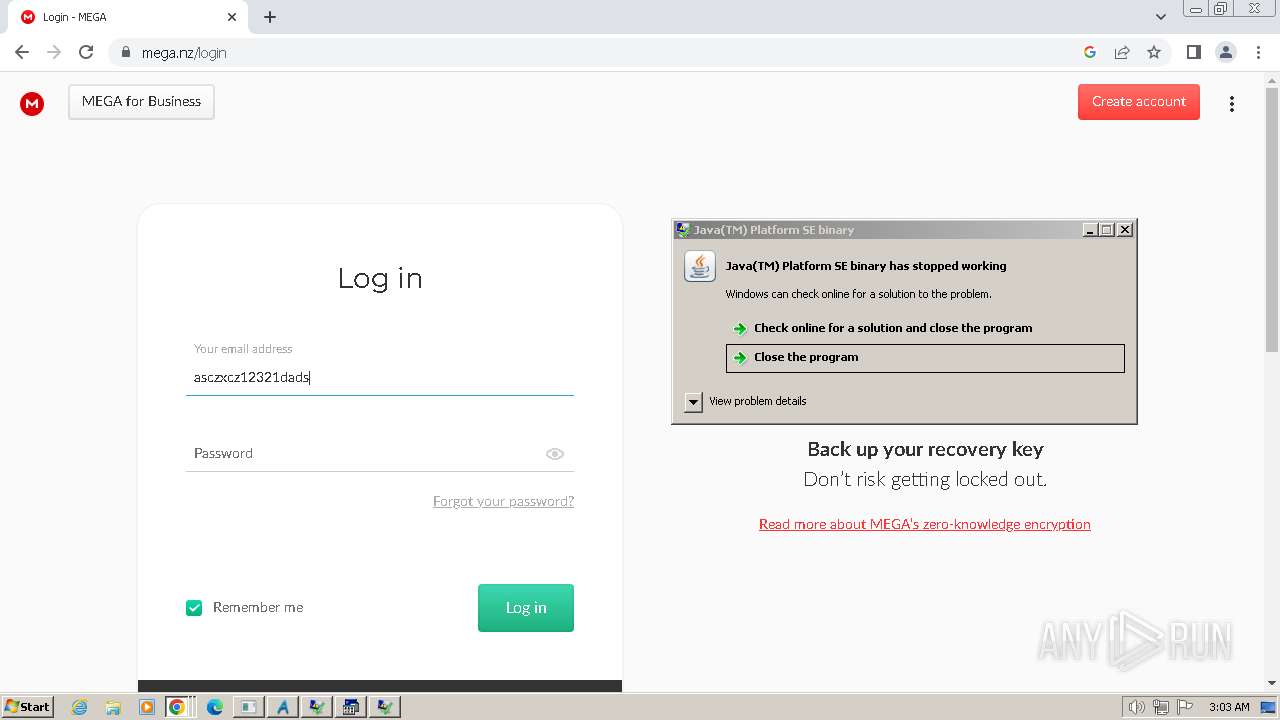Click the Java icon in dialog title bar
Image resolution: width=1280 pixels, height=720 pixels.
pyautogui.click(x=683, y=230)
